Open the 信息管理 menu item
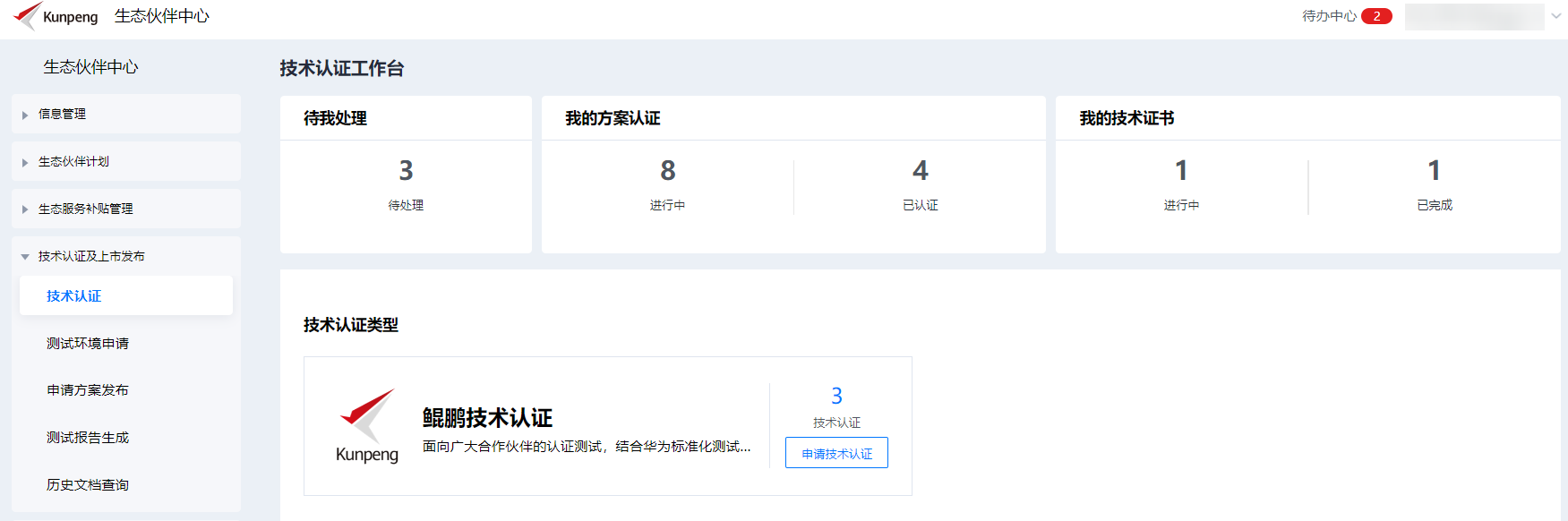1568x521 pixels. [126, 114]
